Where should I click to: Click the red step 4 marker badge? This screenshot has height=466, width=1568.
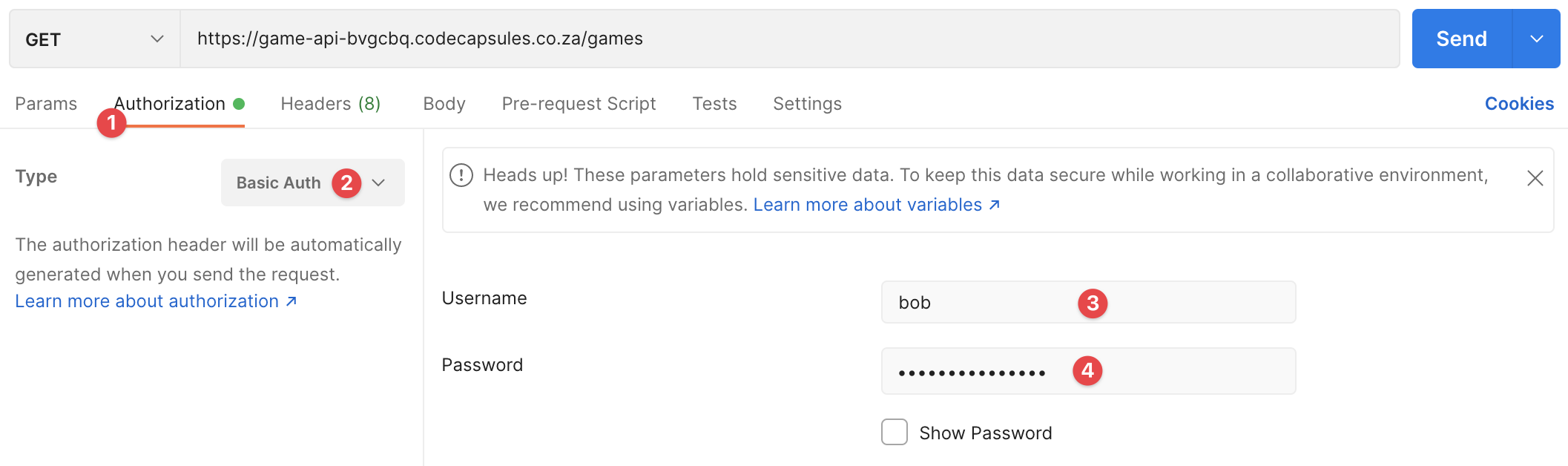coord(1087,370)
